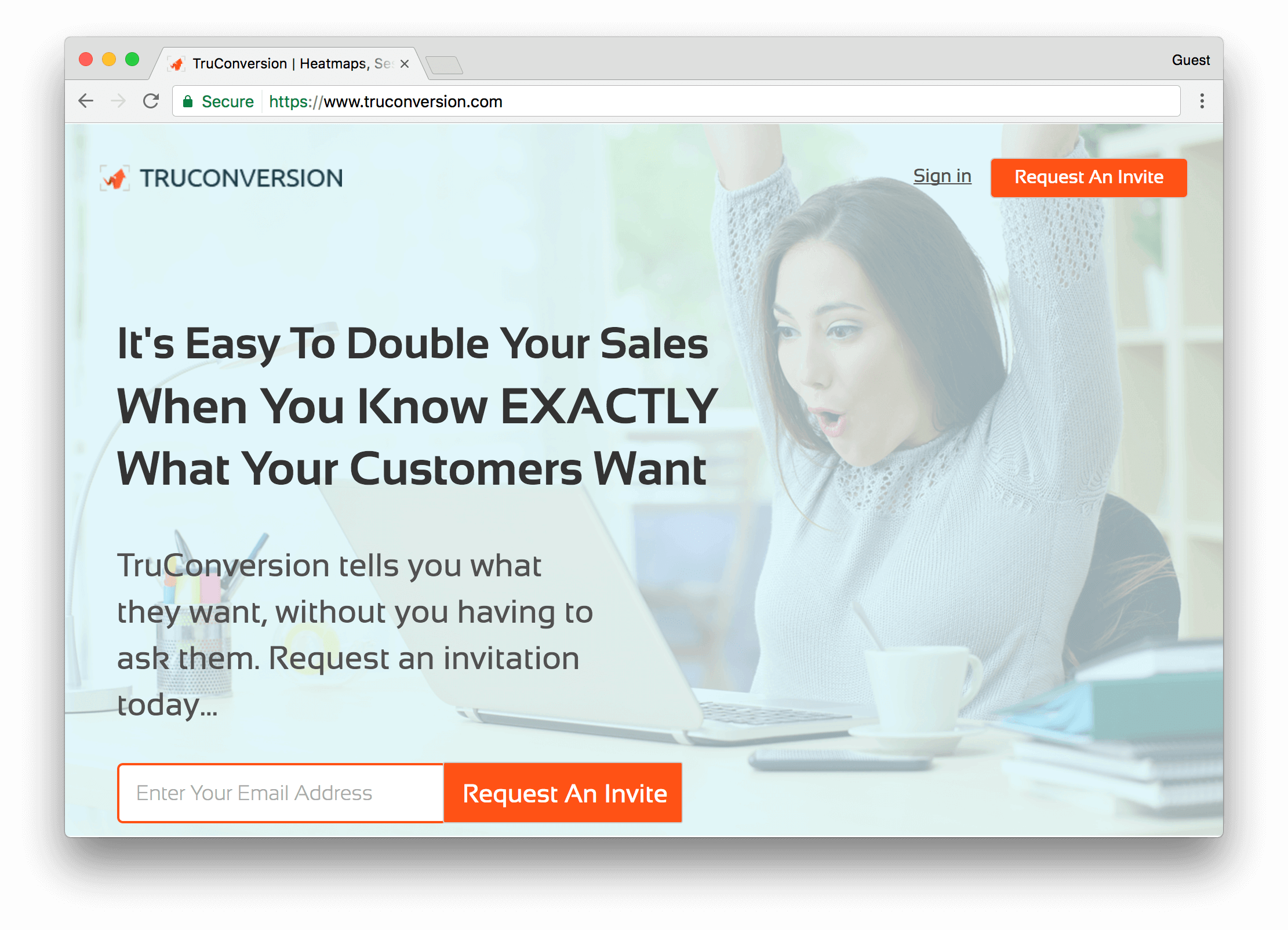Maximize the window with the green button
The image size is (1288, 930).
coord(132,59)
